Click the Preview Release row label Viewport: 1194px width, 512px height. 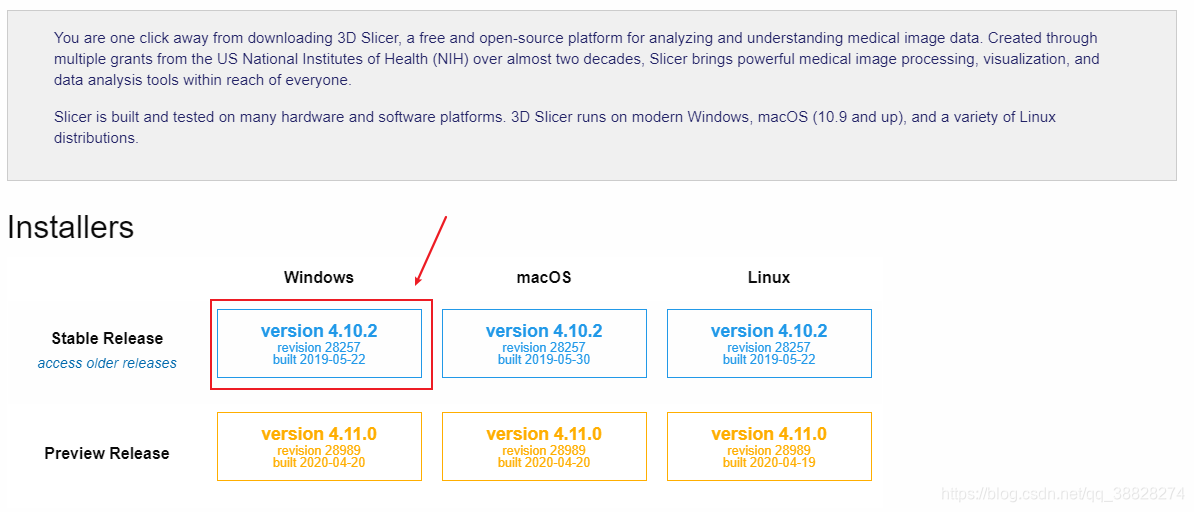(107, 453)
